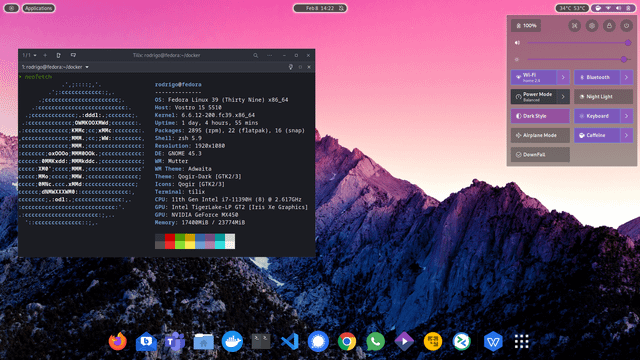Open Signal messenger from the dock

tap(318, 341)
